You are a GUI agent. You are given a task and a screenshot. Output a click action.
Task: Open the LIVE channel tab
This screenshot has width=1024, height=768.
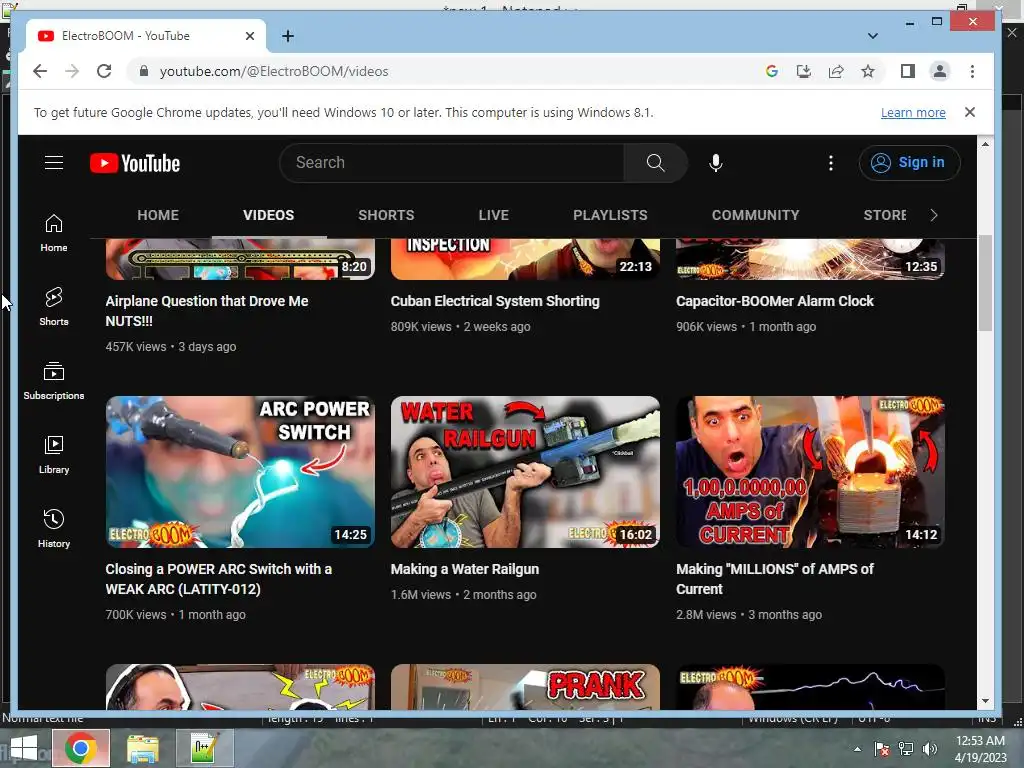[494, 215]
